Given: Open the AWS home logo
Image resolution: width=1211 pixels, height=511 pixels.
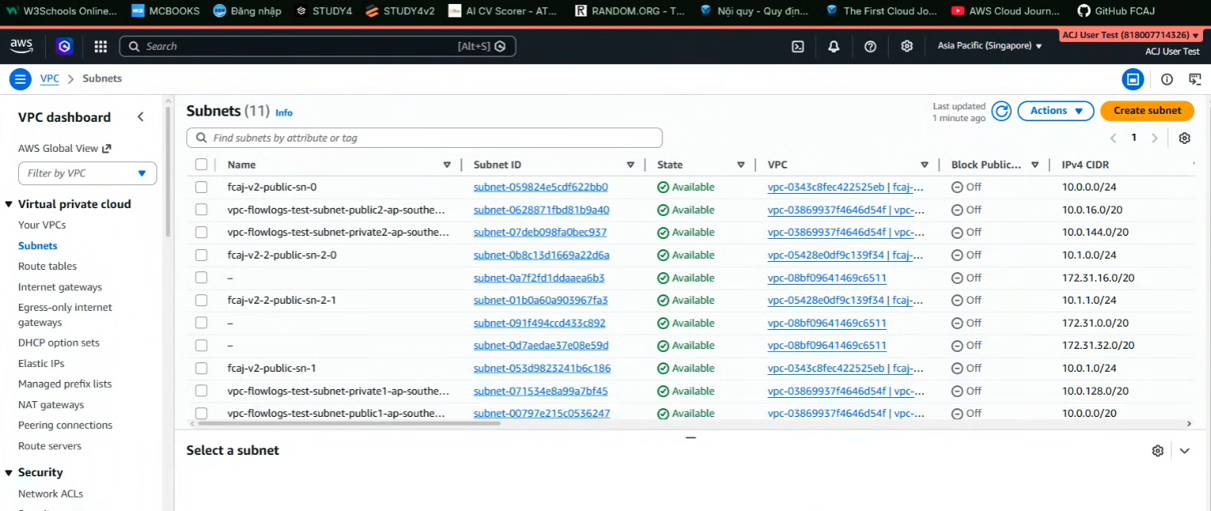Looking at the screenshot, I should coord(21,46).
